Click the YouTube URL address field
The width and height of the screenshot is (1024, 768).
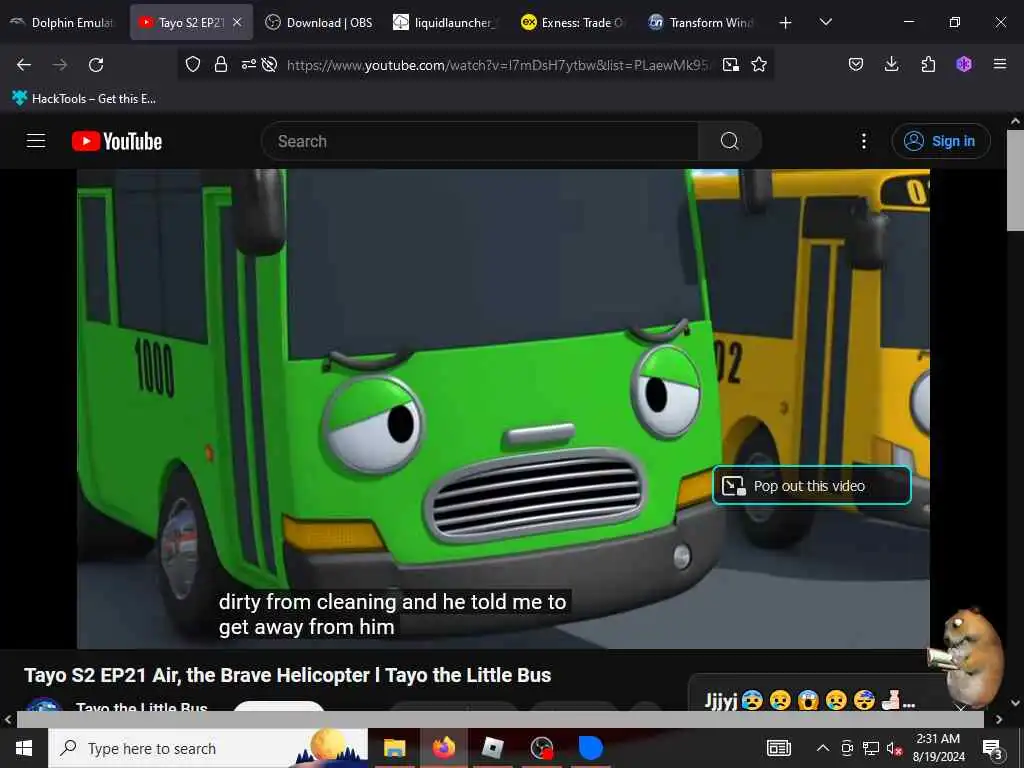[x=498, y=65]
